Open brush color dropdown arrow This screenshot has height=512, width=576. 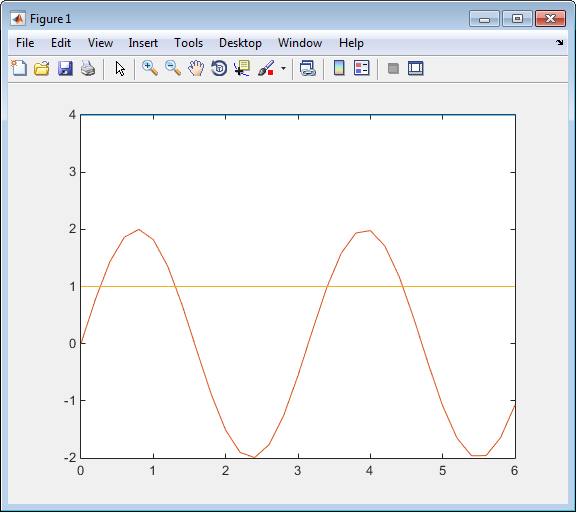[283, 68]
